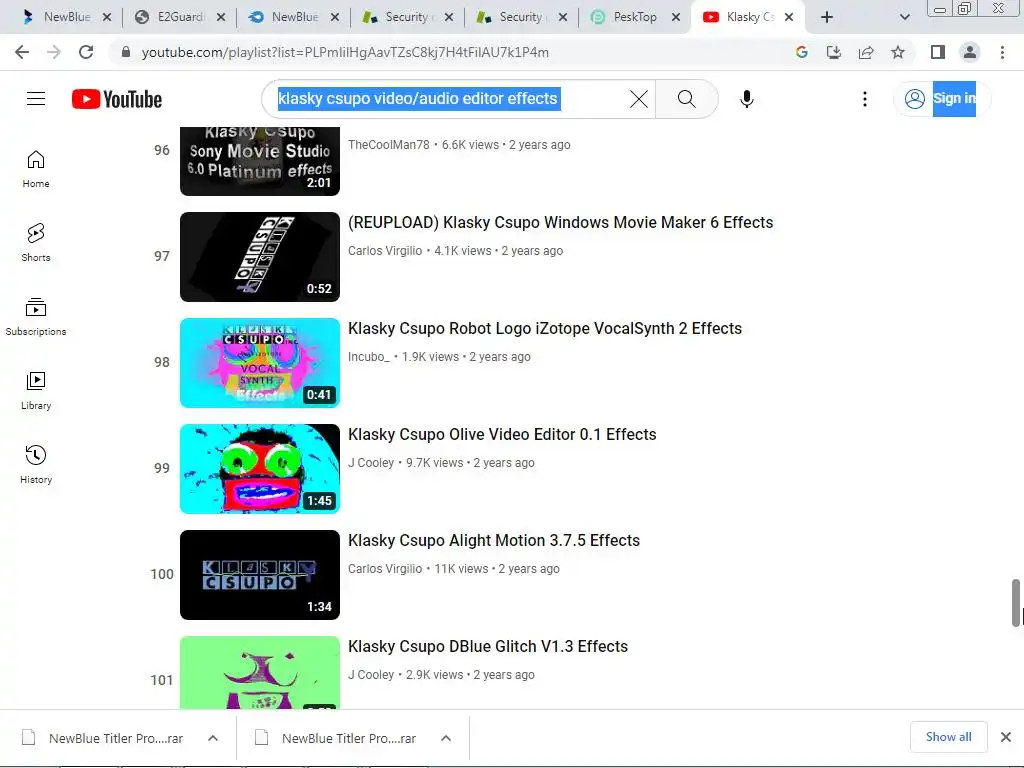Expand options for second NewBlue Titler download
The height and width of the screenshot is (768, 1024).
446,738
